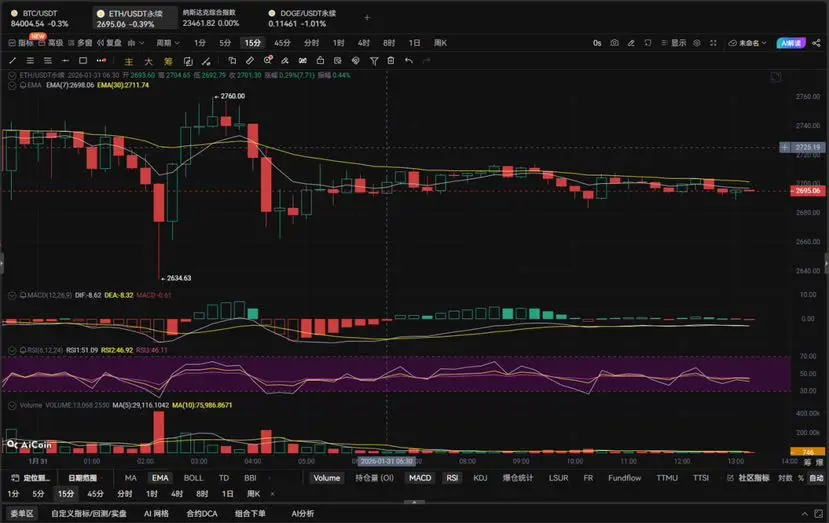
Task: Switch to the DOGE/USDT永续 symbol tab
Action: 302,18
